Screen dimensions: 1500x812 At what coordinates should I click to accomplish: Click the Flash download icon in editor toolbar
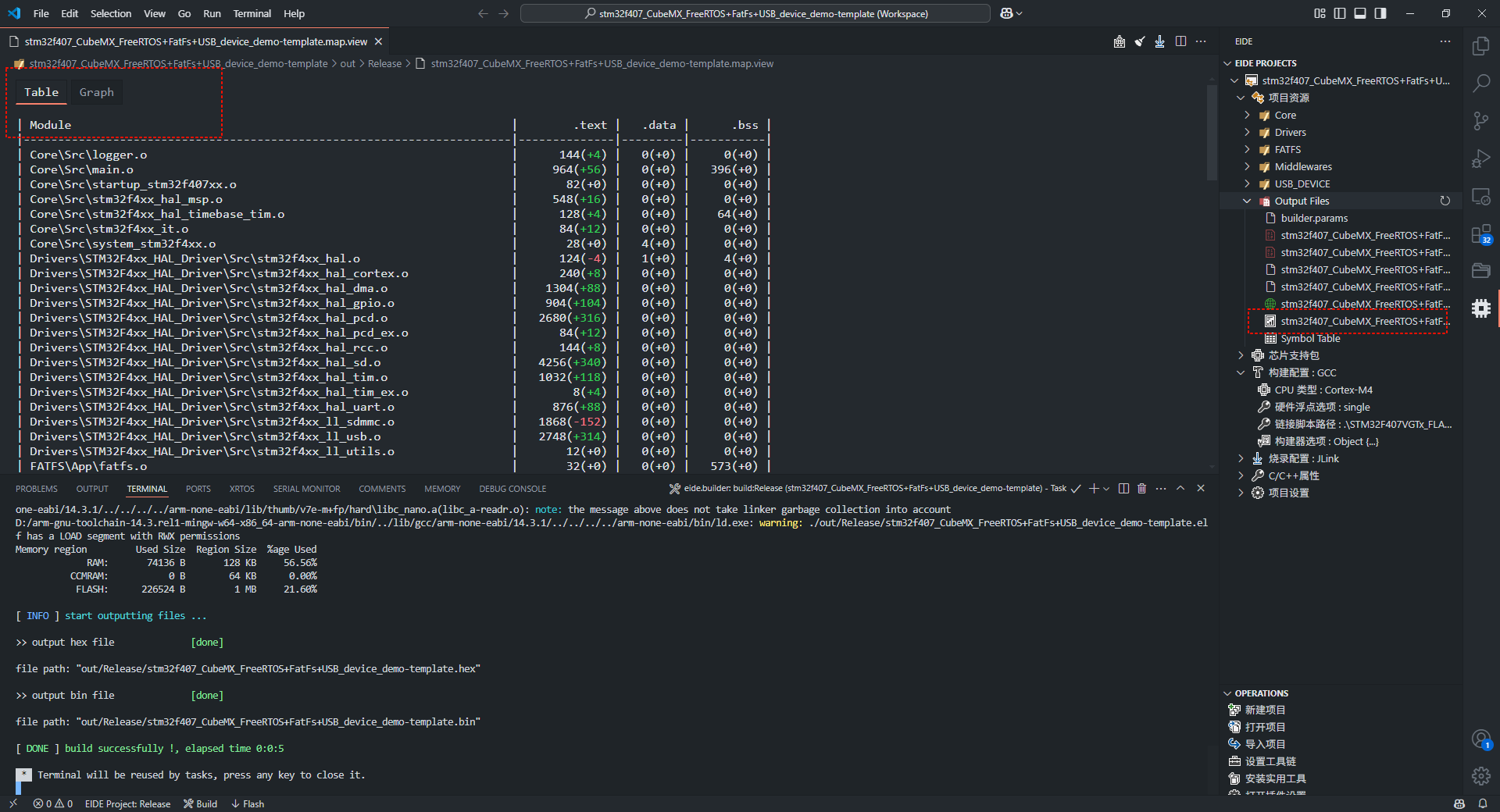[x=1160, y=41]
